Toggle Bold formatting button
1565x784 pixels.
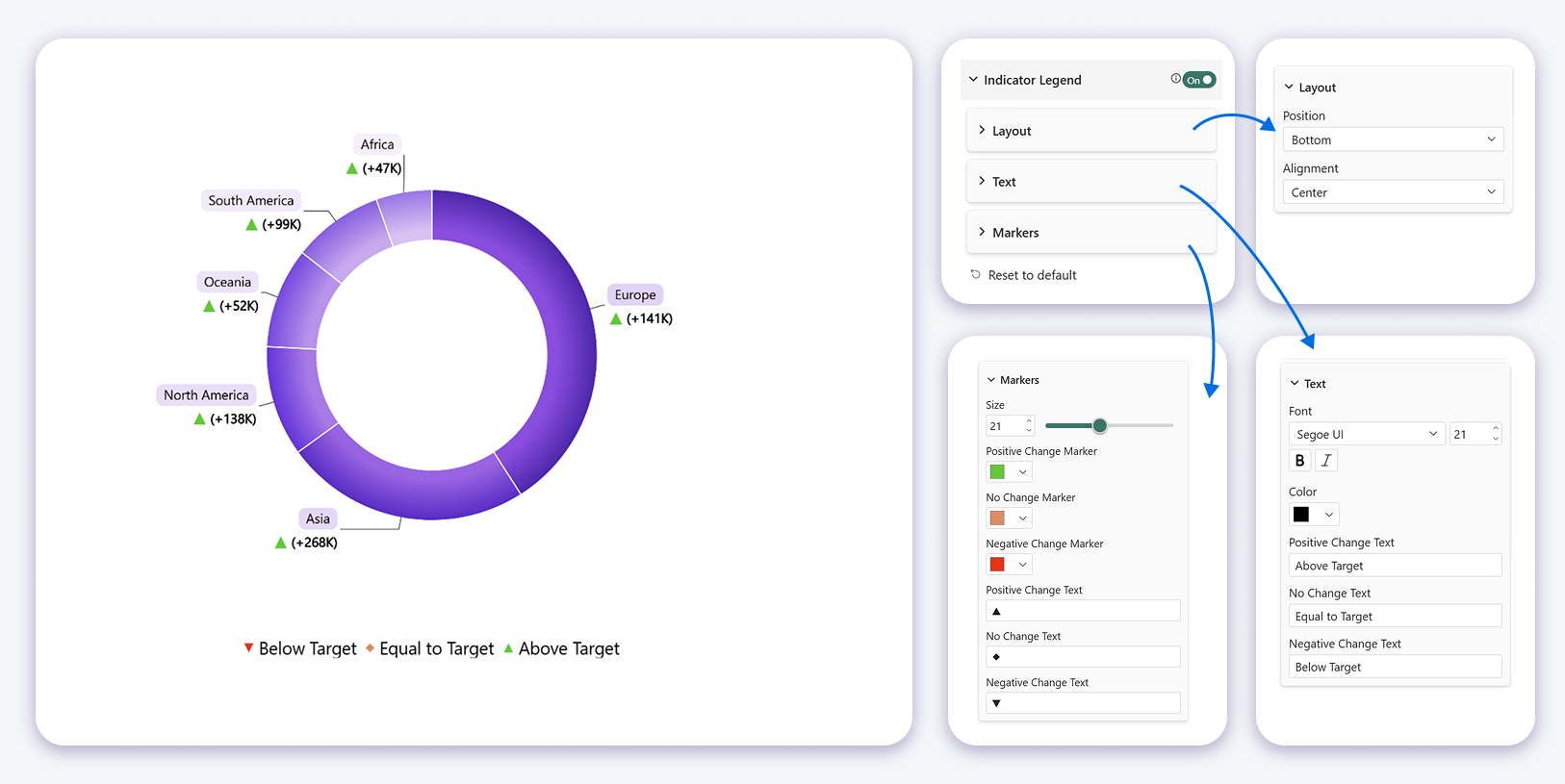[1300, 461]
